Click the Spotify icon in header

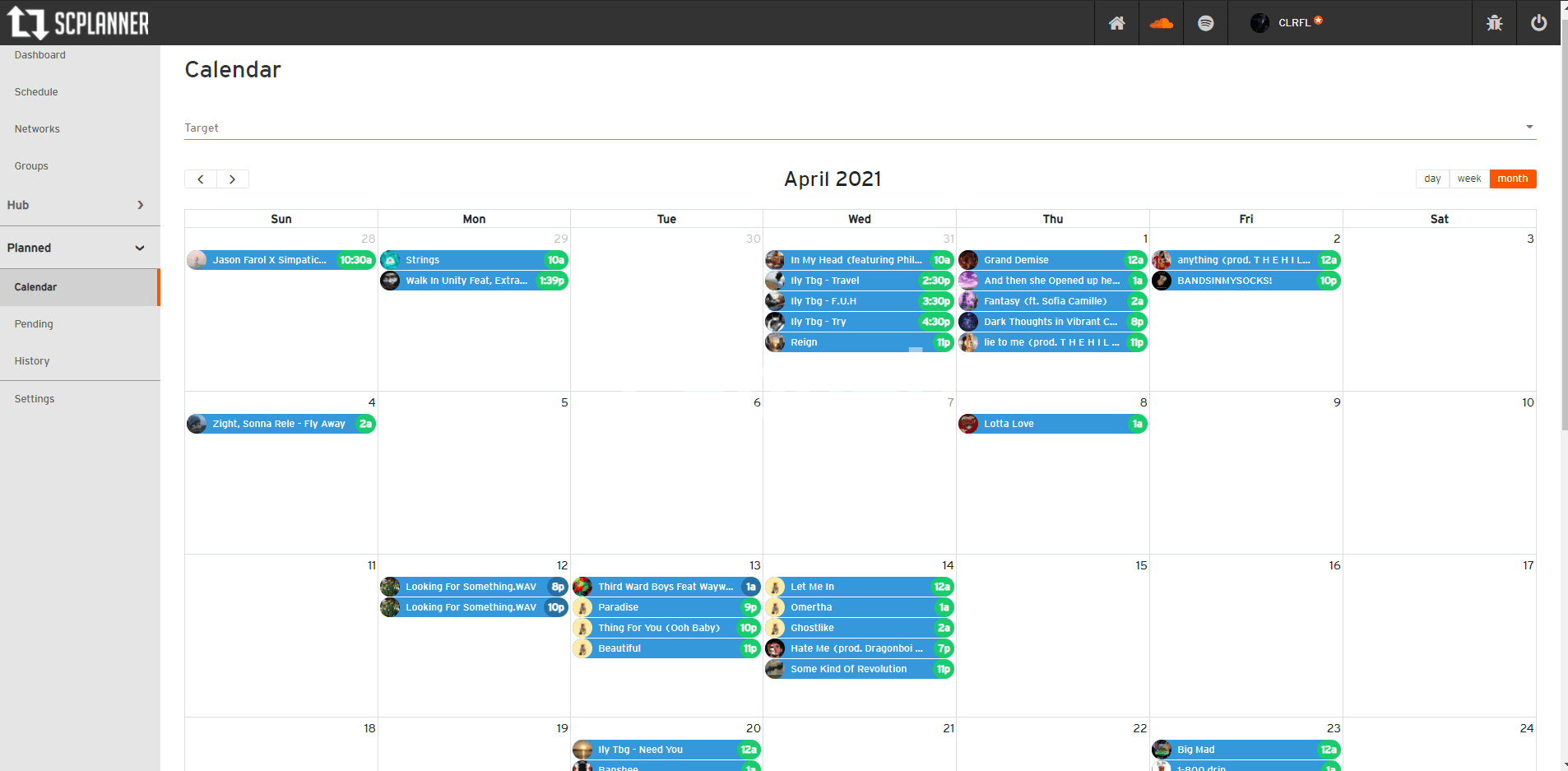[1205, 23]
